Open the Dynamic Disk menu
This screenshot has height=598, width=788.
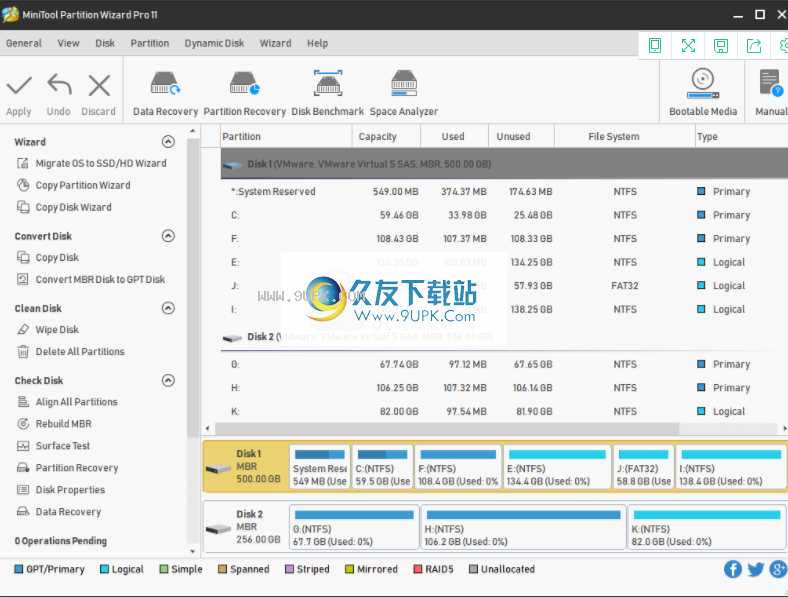214,43
